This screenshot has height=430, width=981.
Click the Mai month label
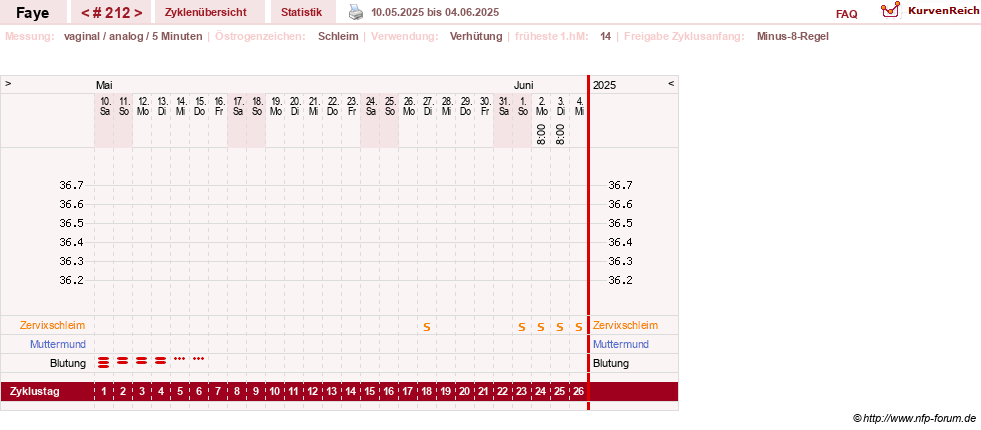coord(104,85)
